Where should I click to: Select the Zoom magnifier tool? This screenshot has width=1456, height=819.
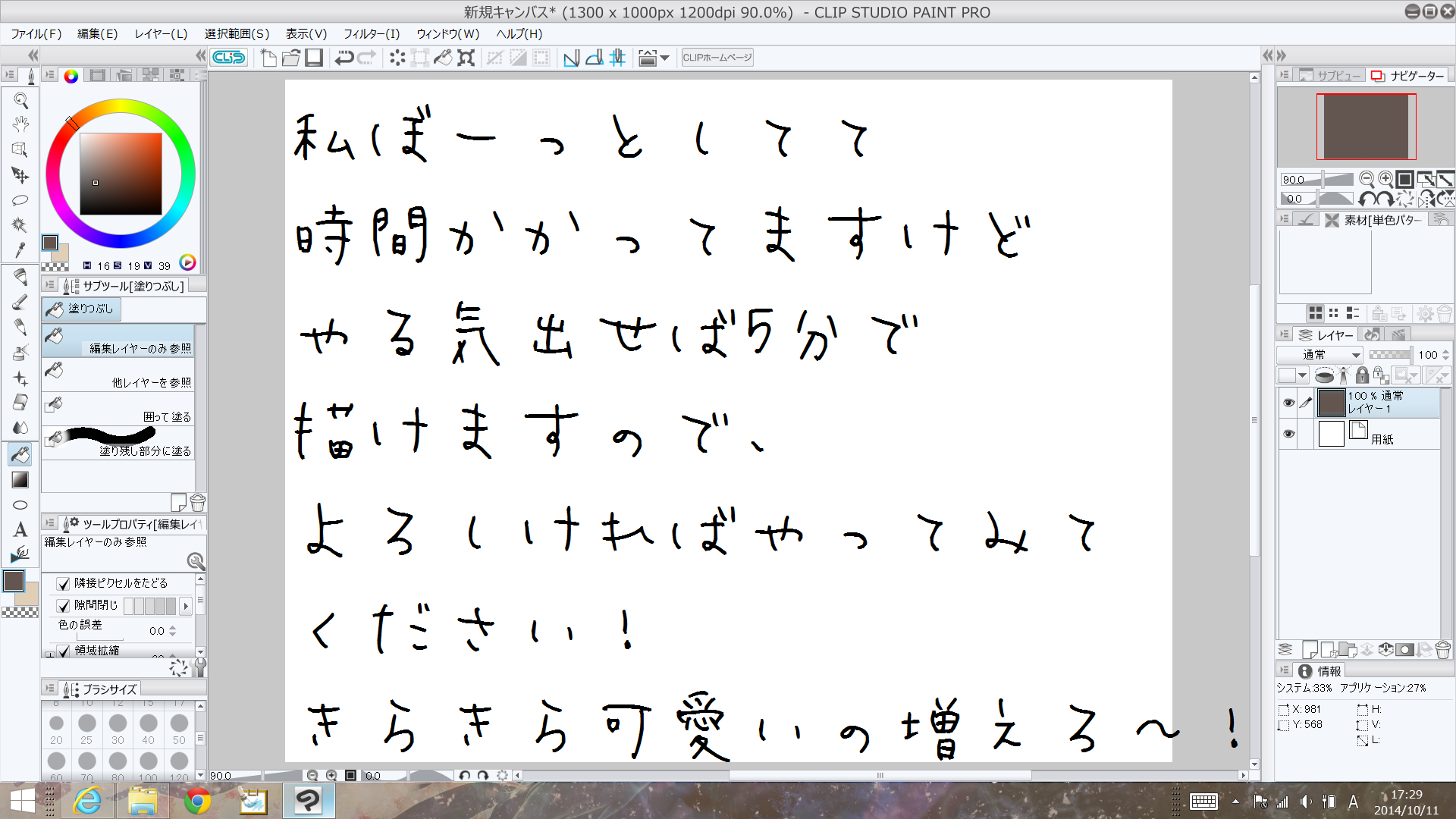(x=20, y=101)
